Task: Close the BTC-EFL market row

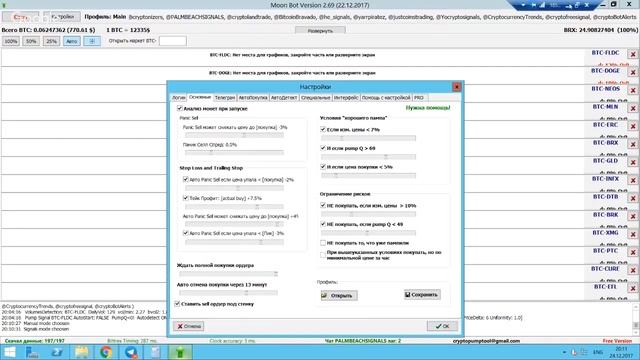Action: (x=633, y=288)
